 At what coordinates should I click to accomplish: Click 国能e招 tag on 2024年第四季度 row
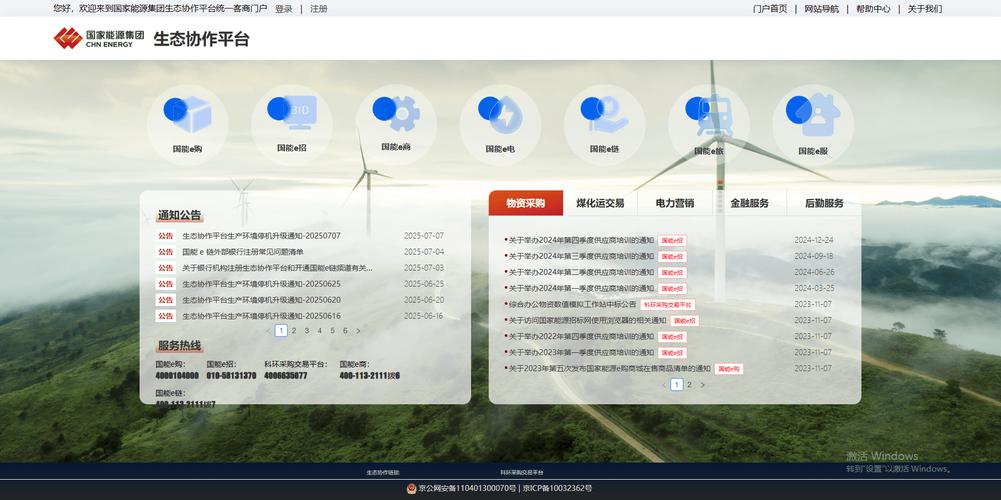point(672,240)
